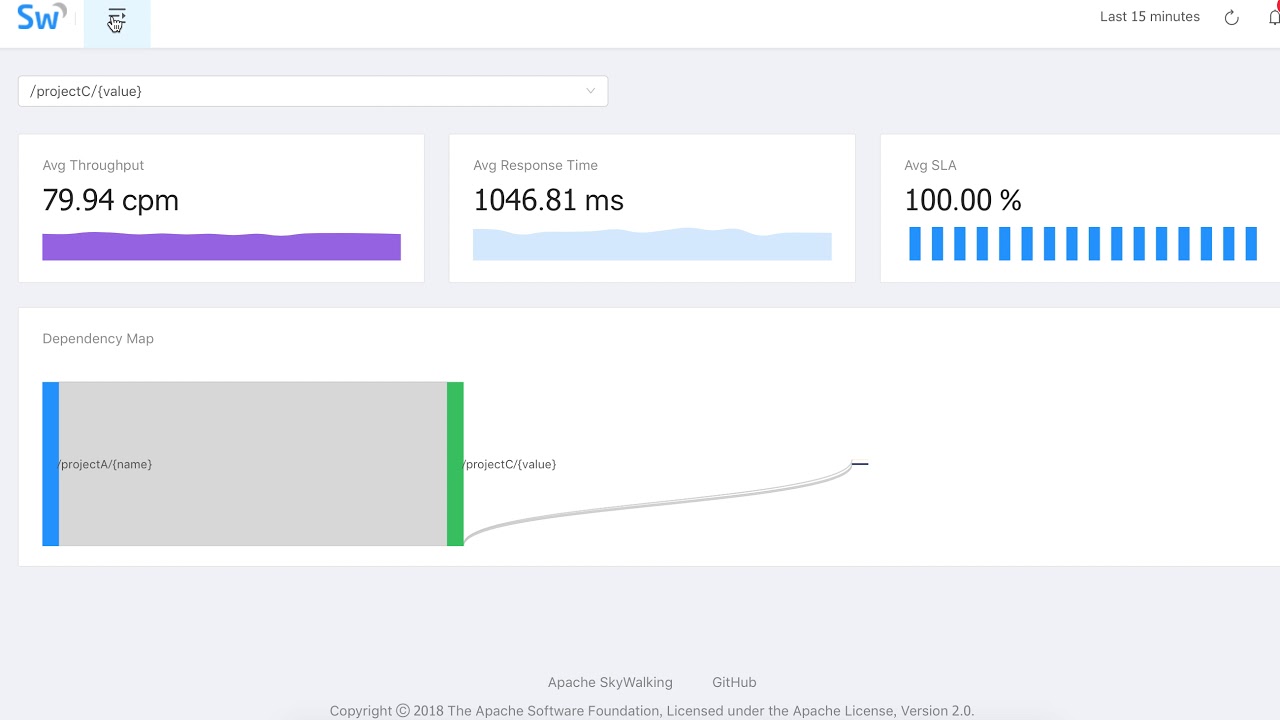Image resolution: width=1280 pixels, height=720 pixels.
Task: Expand the /projectC/{value} endpoint dropdown
Action: 313,91
